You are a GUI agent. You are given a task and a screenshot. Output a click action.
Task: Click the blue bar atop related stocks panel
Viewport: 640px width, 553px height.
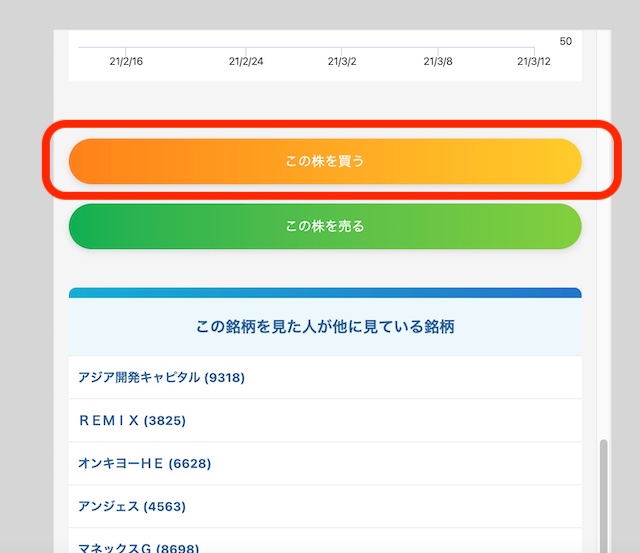click(x=324, y=293)
